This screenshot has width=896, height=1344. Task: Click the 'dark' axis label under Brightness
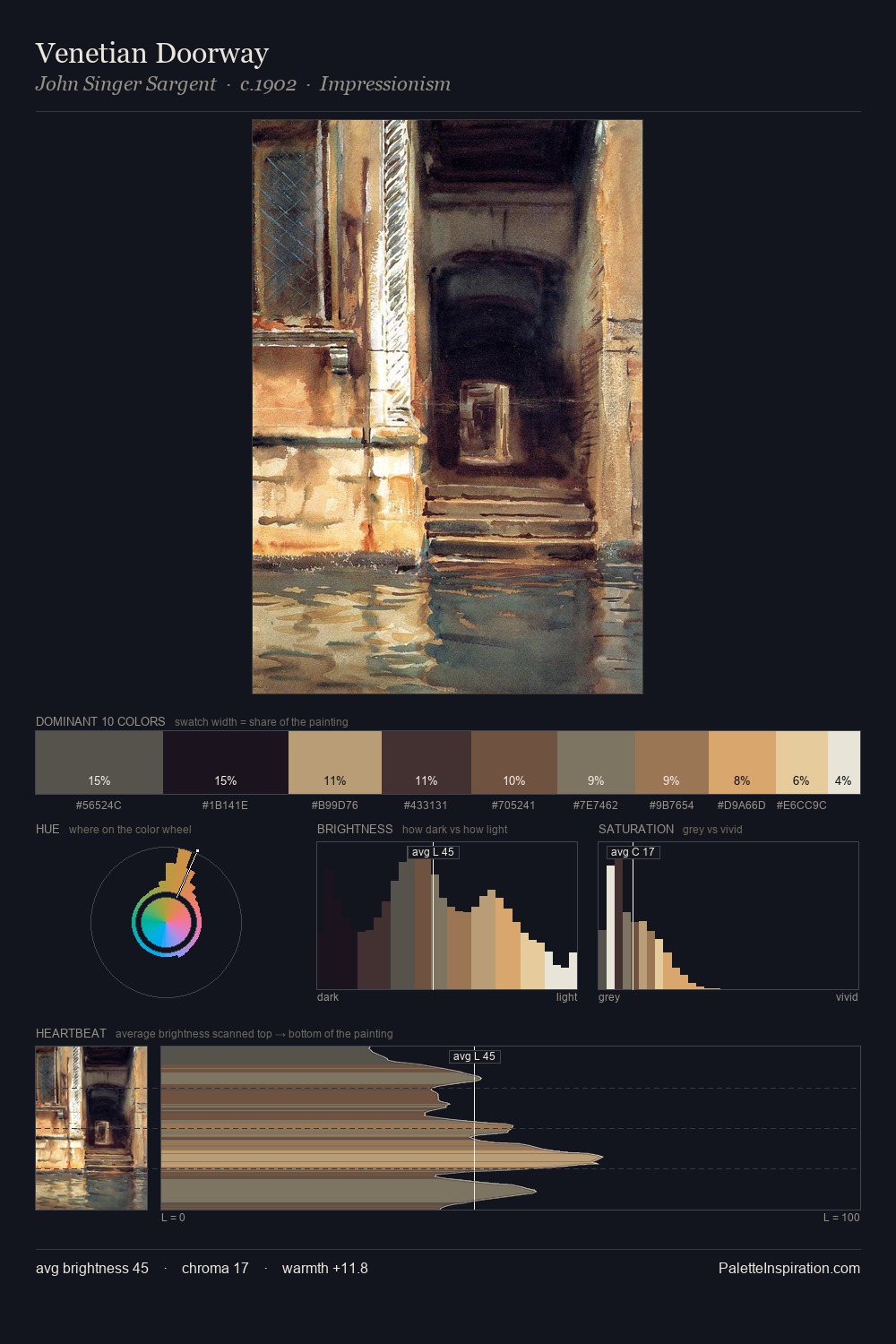point(328,997)
